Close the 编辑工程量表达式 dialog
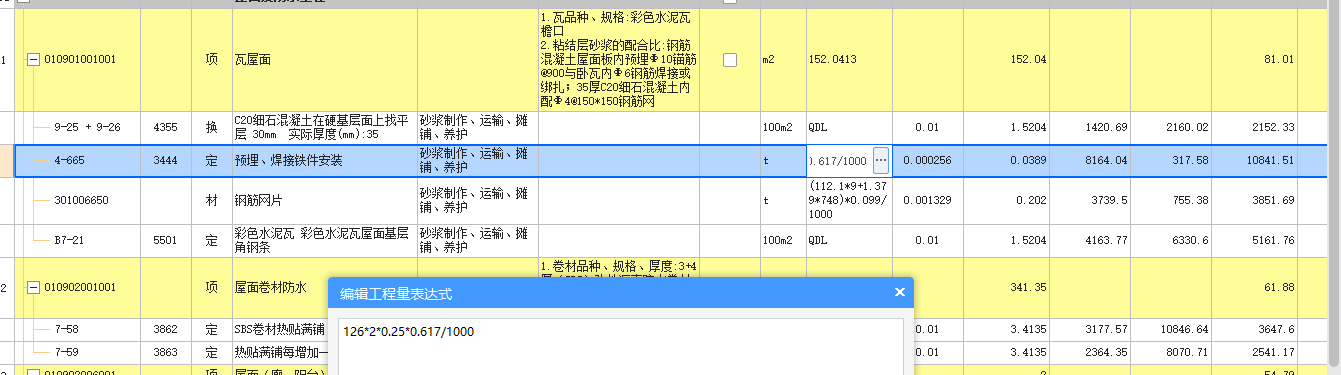Viewport: 1341px width, 375px height. tap(899, 292)
